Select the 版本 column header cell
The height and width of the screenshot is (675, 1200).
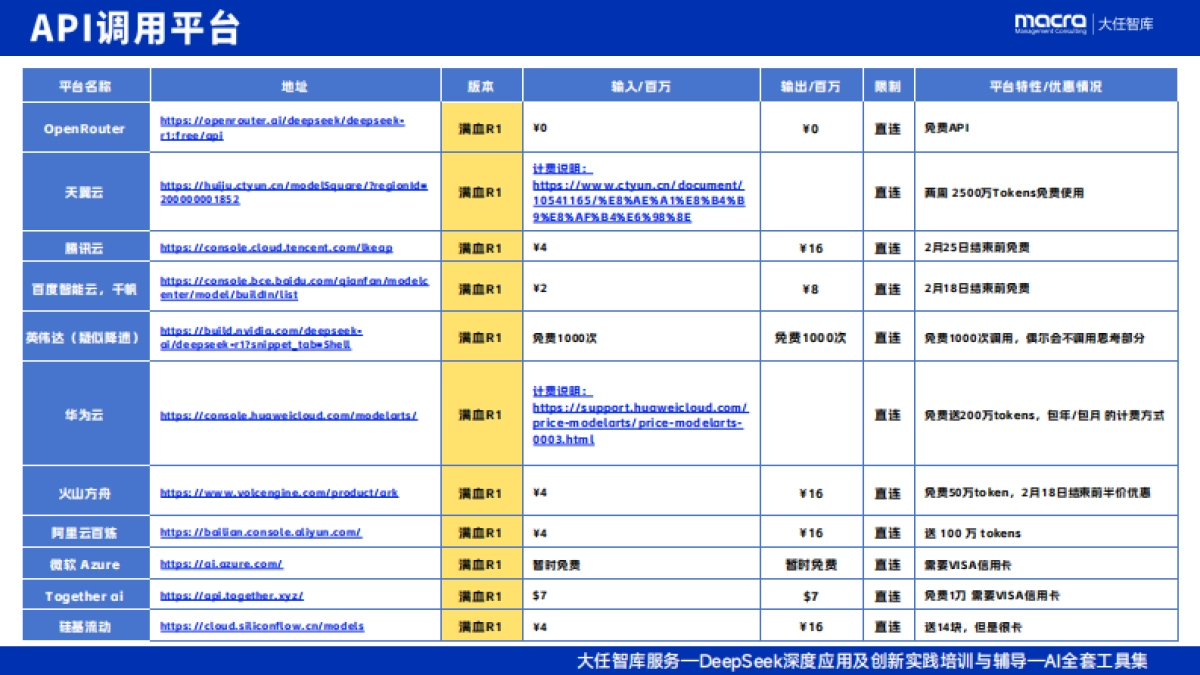(479, 85)
